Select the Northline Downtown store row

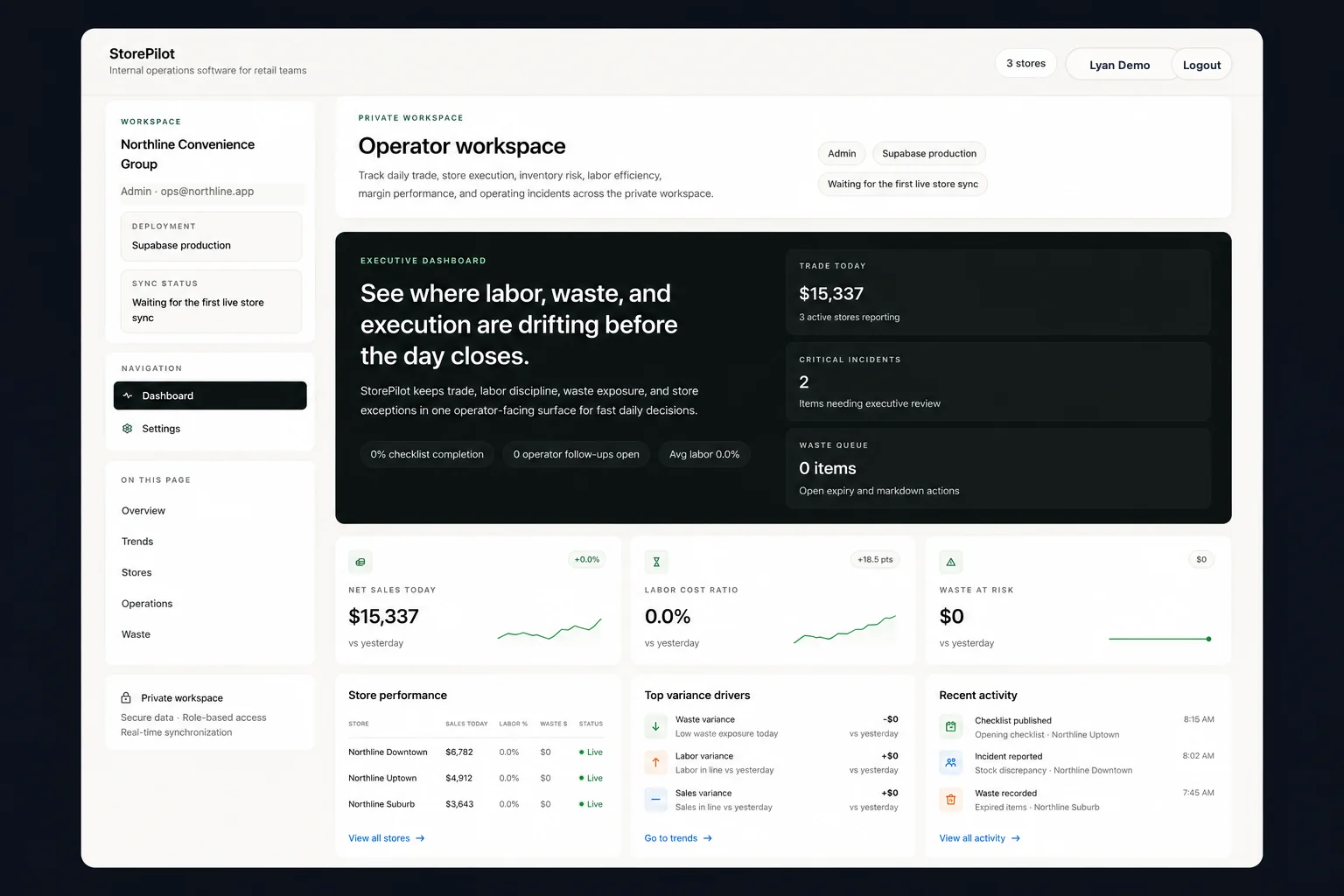pos(476,752)
